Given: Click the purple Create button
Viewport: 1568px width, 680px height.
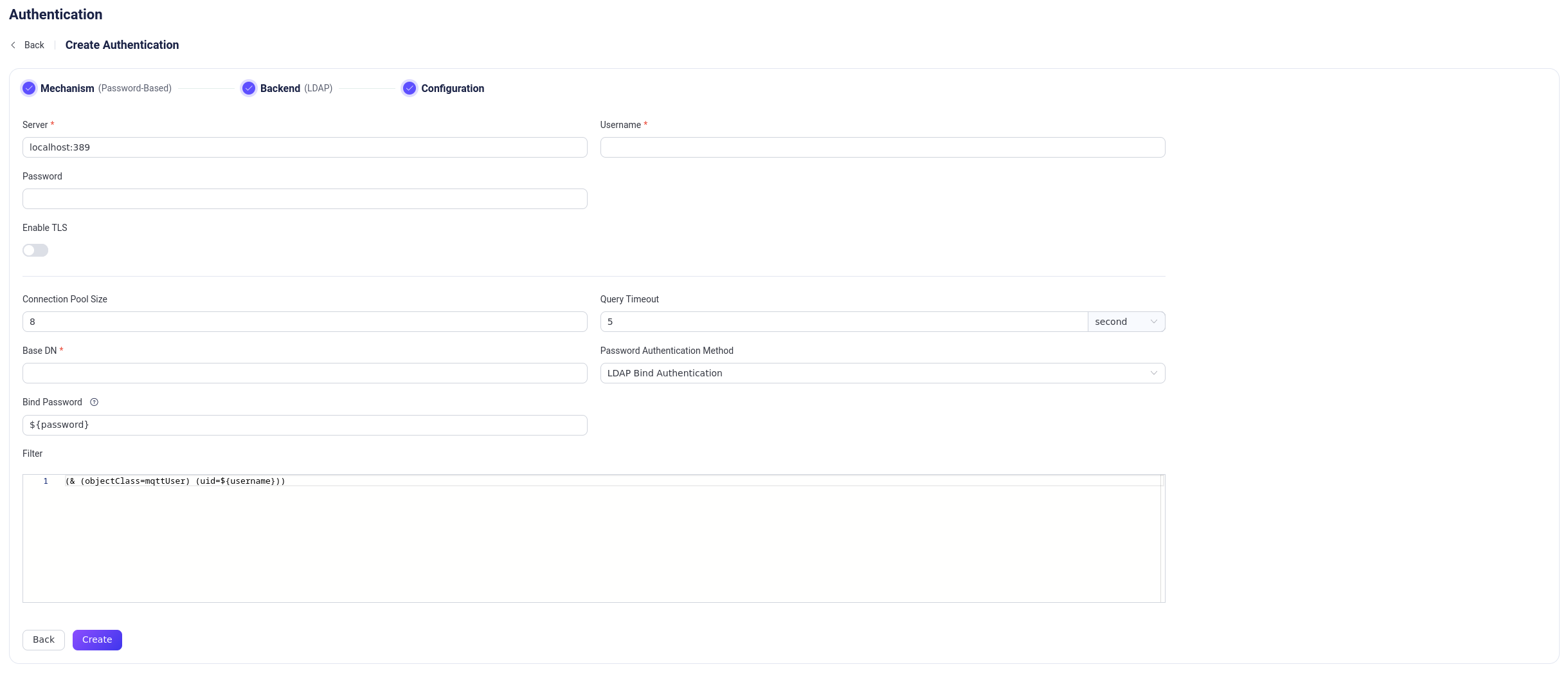Looking at the screenshot, I should (x=97, y=639).
